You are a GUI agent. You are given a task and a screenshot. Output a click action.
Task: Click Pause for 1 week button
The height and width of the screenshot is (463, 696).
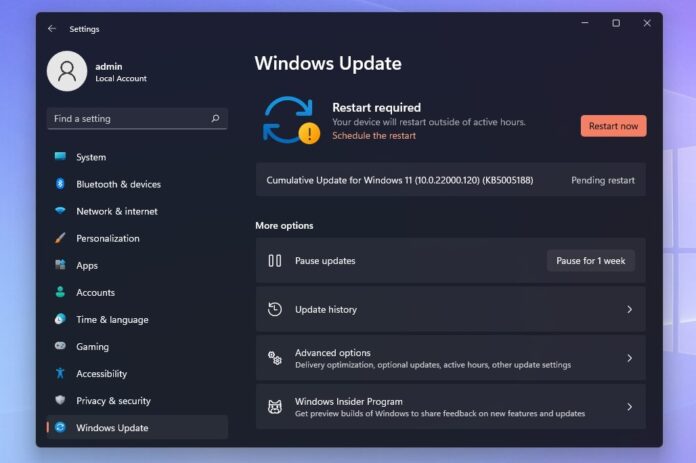591,261
